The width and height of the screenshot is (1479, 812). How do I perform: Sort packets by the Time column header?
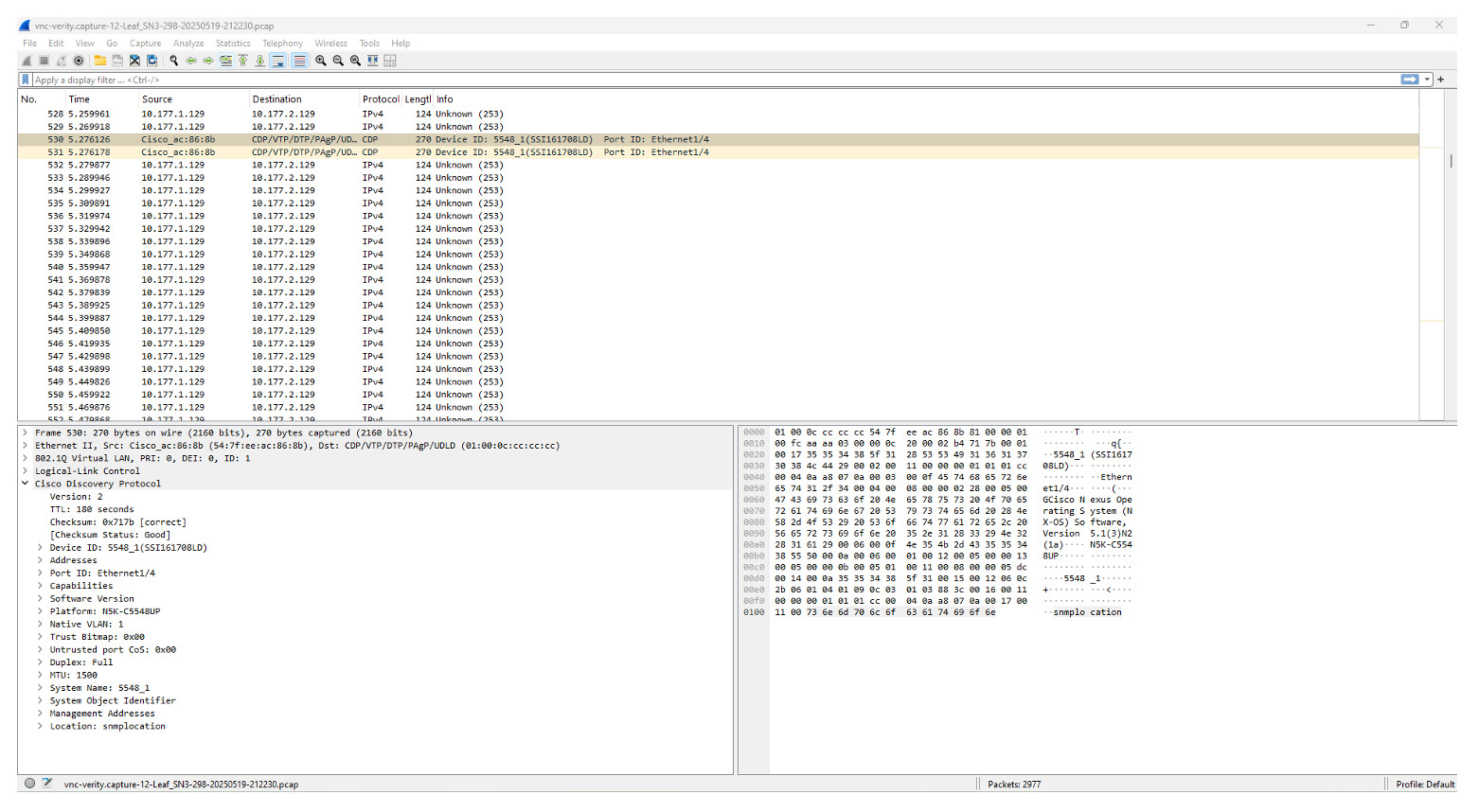(101, 99)
